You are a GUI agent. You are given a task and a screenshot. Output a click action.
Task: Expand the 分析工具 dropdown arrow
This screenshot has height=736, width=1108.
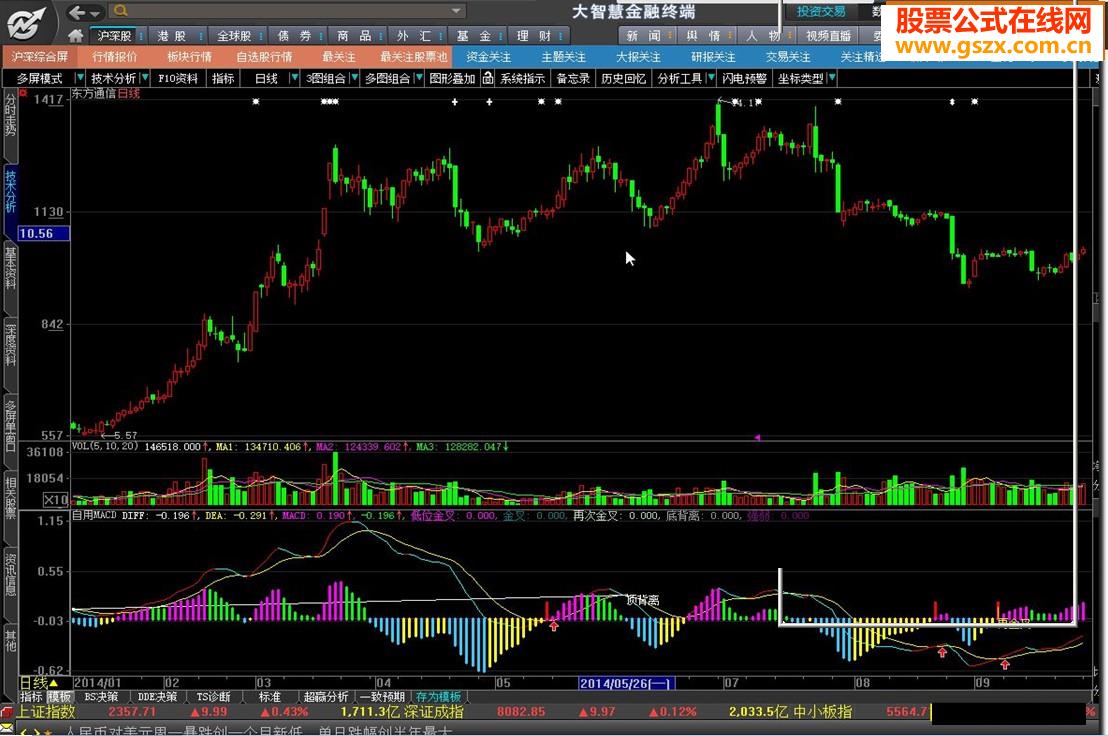click(x=711, y=78)
